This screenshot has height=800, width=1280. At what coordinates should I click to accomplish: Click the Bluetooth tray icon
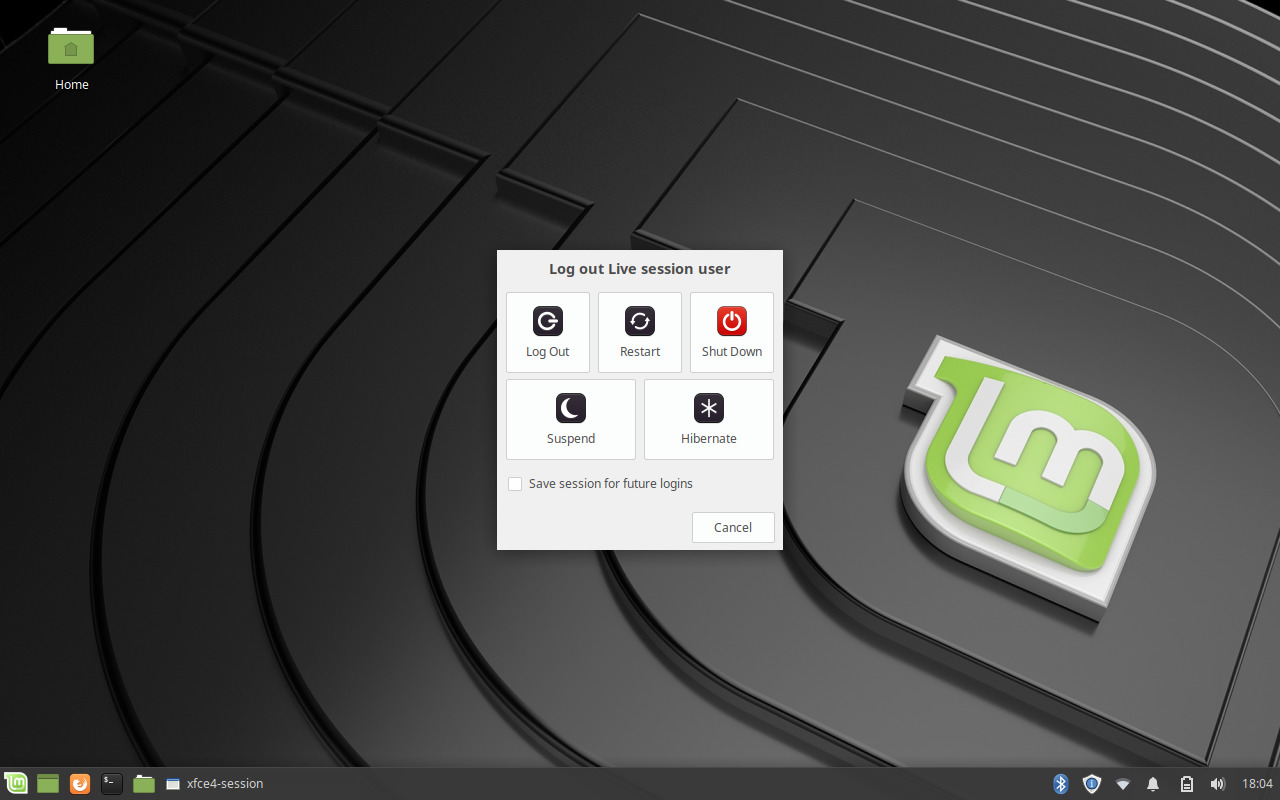tap(1060, 784)
